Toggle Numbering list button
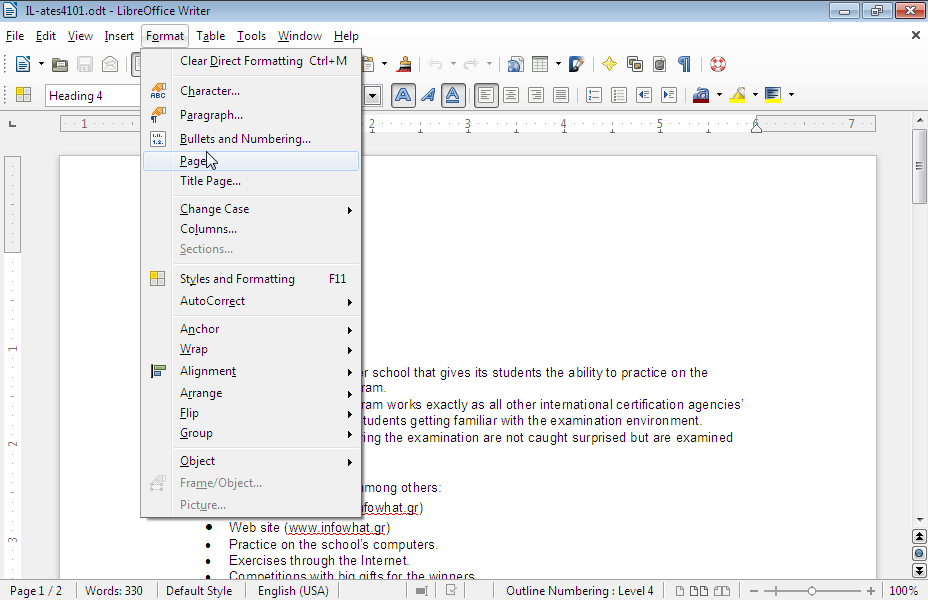 click(x=594, y=96)
